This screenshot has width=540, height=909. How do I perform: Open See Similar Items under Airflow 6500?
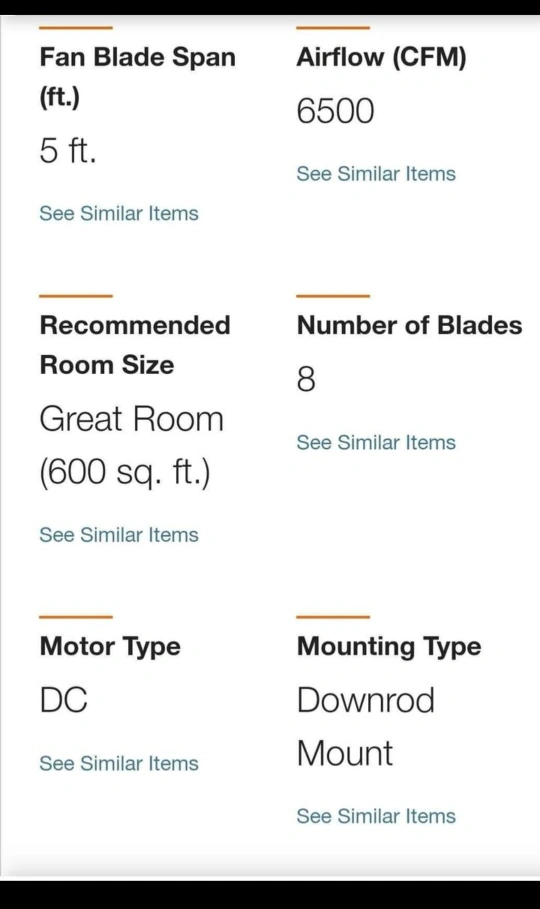[x=376, y=174]
